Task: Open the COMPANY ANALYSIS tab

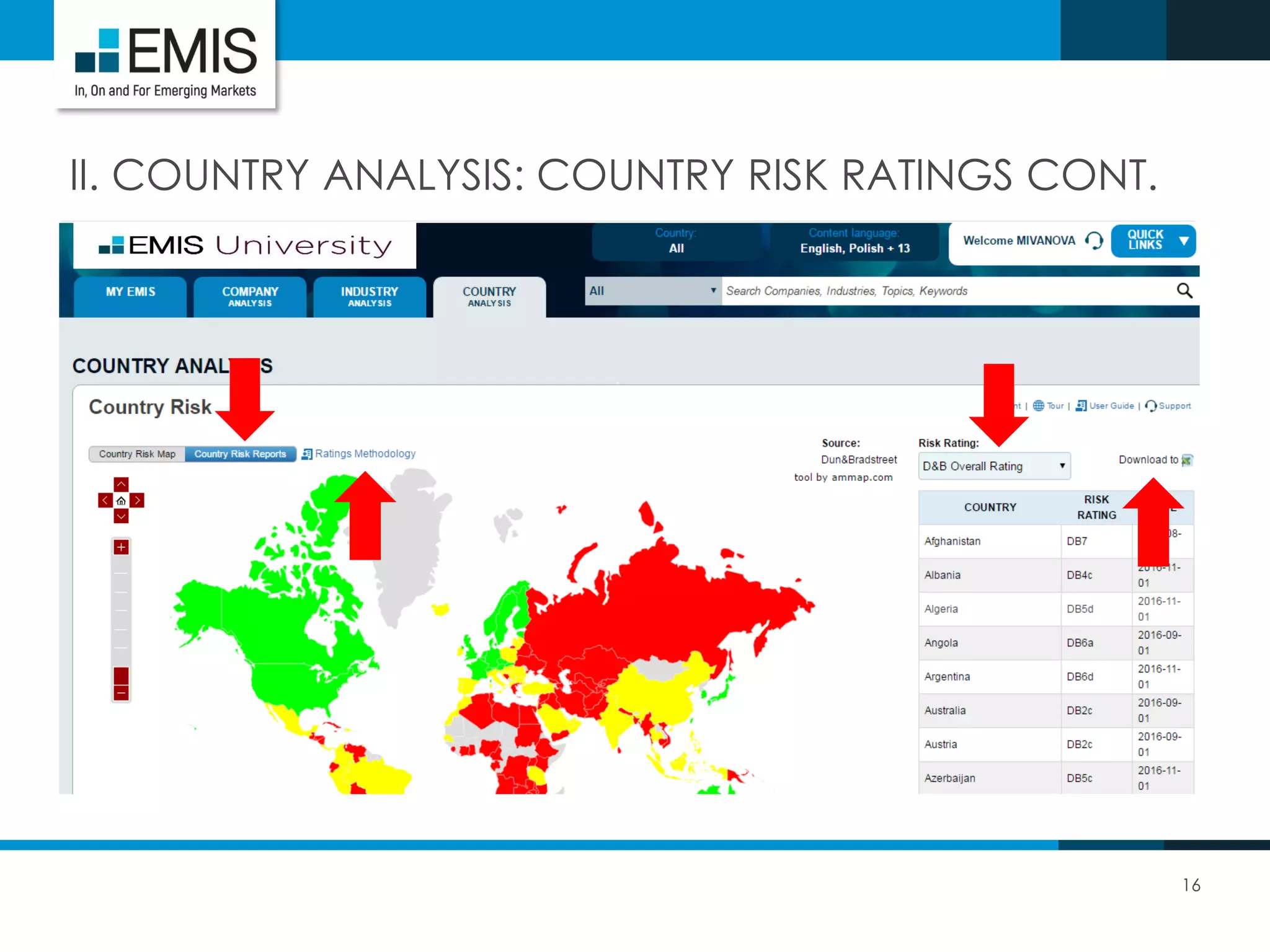Action: (x=250, y=297)
